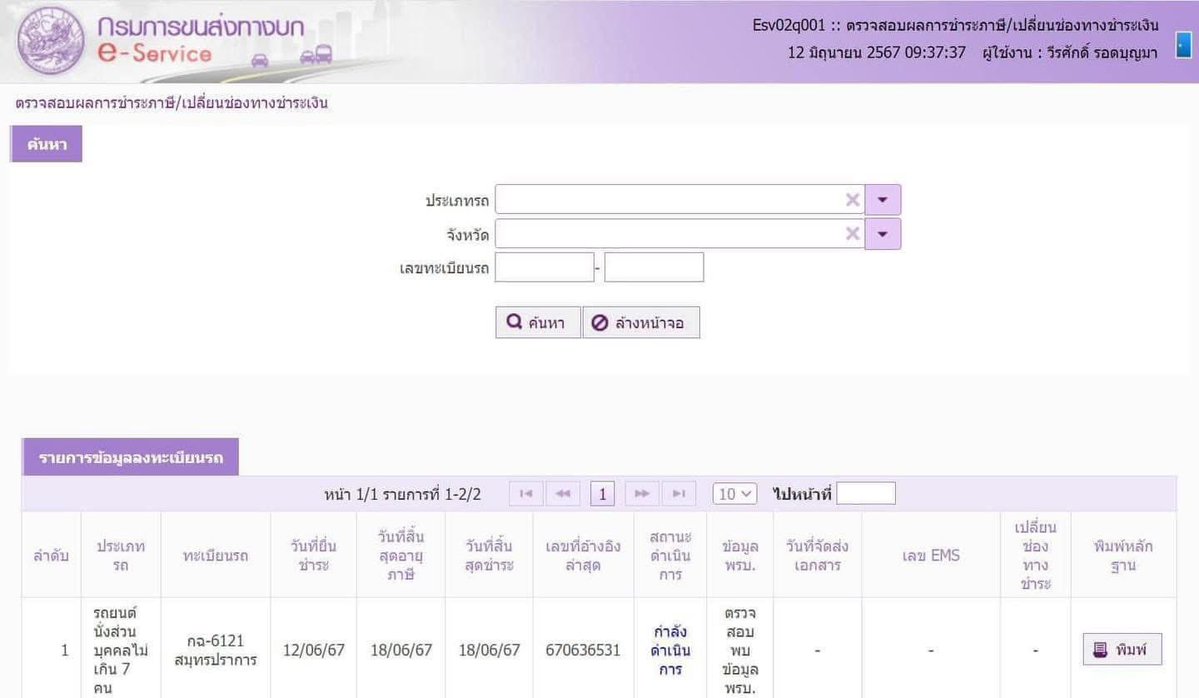This screenshot has height=698, width=1199.
Task: Click the ค้นหา search button
Action: coord(538,322)
